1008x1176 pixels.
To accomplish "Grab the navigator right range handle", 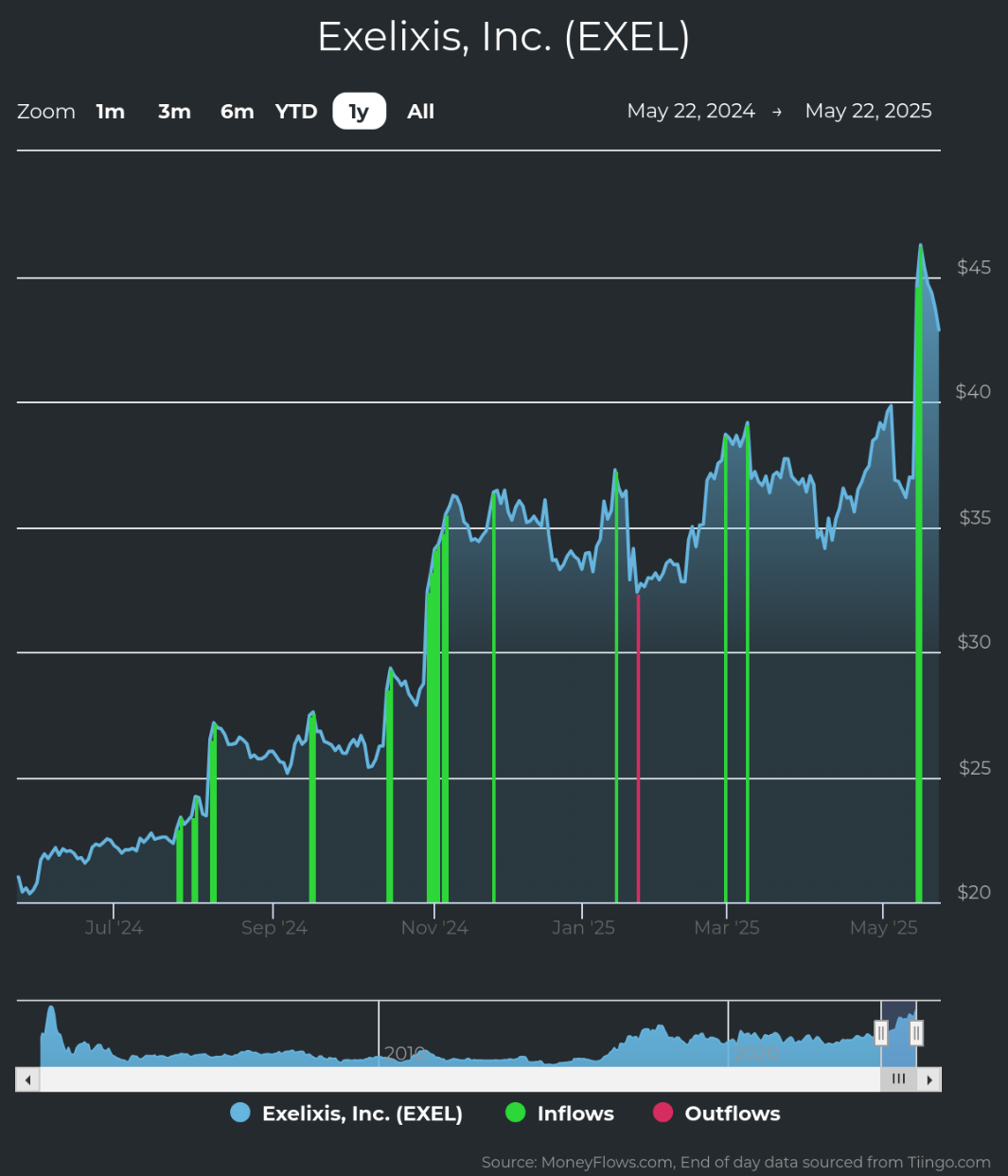I will tap(916, 1033).
